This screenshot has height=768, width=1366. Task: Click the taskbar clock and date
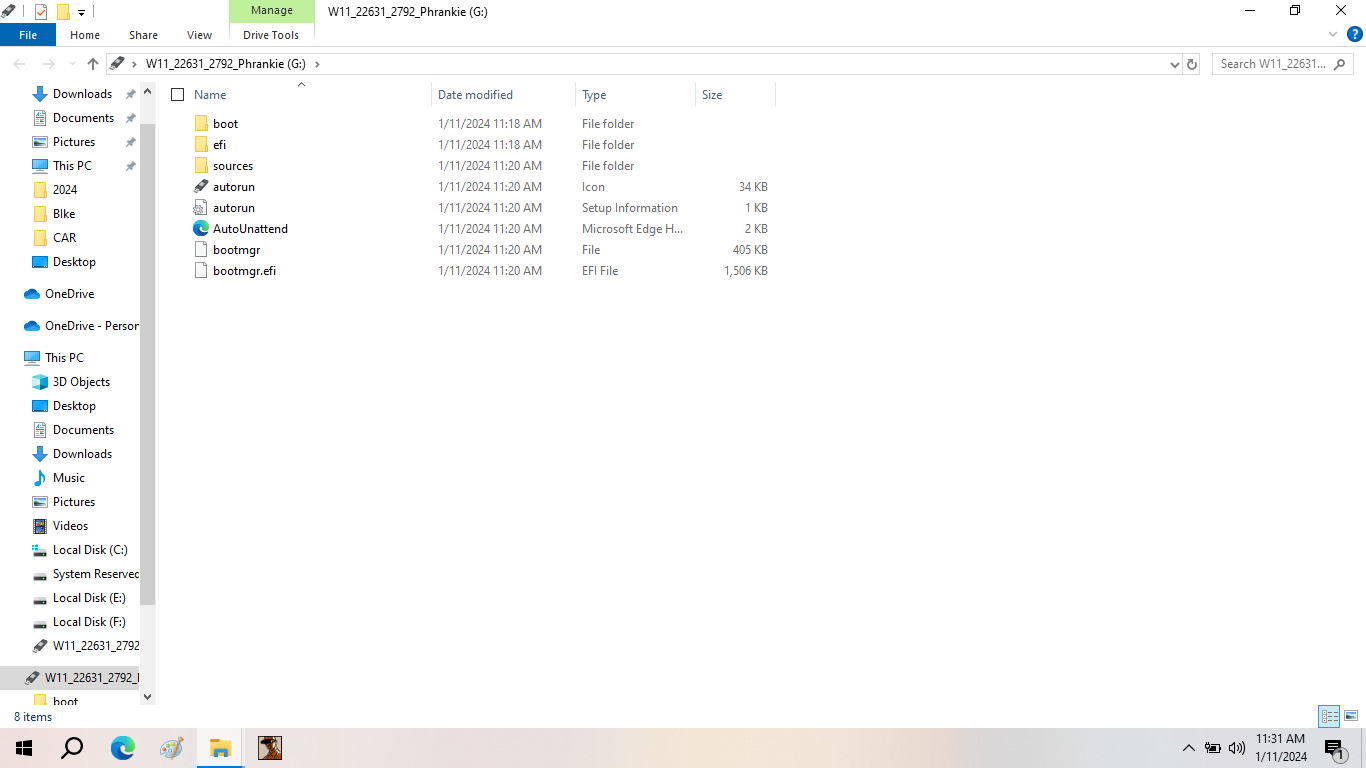(x=1281, y=748)
